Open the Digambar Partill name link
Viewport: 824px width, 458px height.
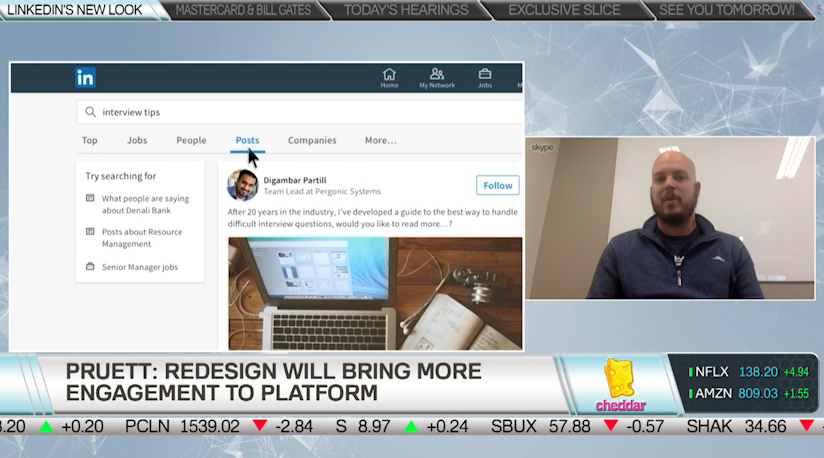(295, 180)
